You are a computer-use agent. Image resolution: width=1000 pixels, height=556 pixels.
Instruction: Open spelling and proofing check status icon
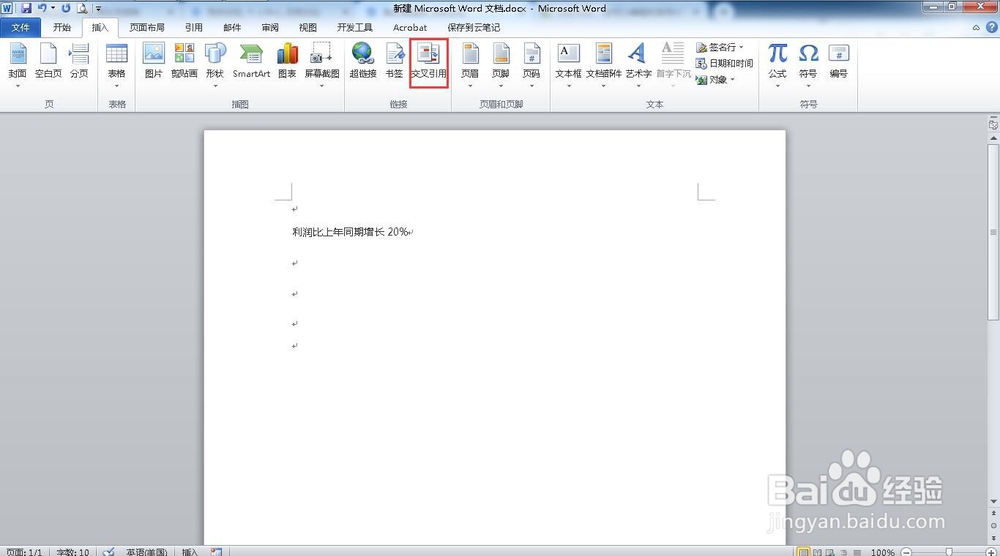[x=108, y=552]
